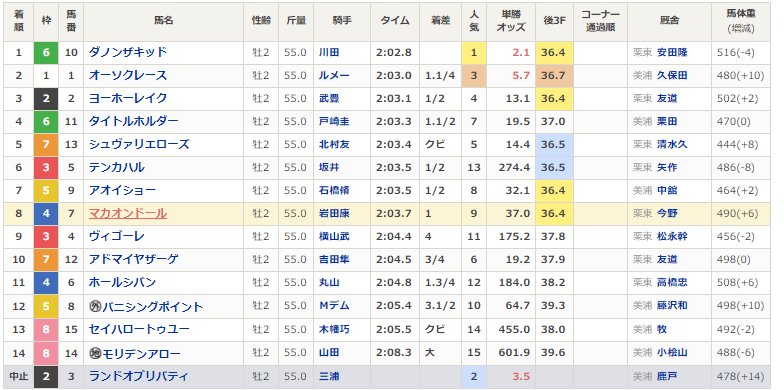Screen dimensions: 784x390
Task: Open trainer 安田隆 page
Action: click(x=672, y=52)
